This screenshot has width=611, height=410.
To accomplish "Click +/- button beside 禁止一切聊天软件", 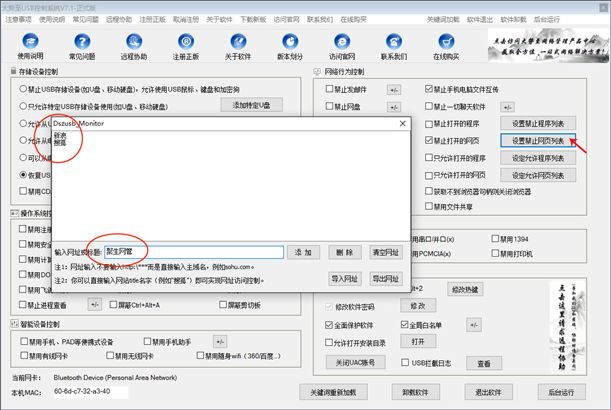I will [x=507, y=107].
